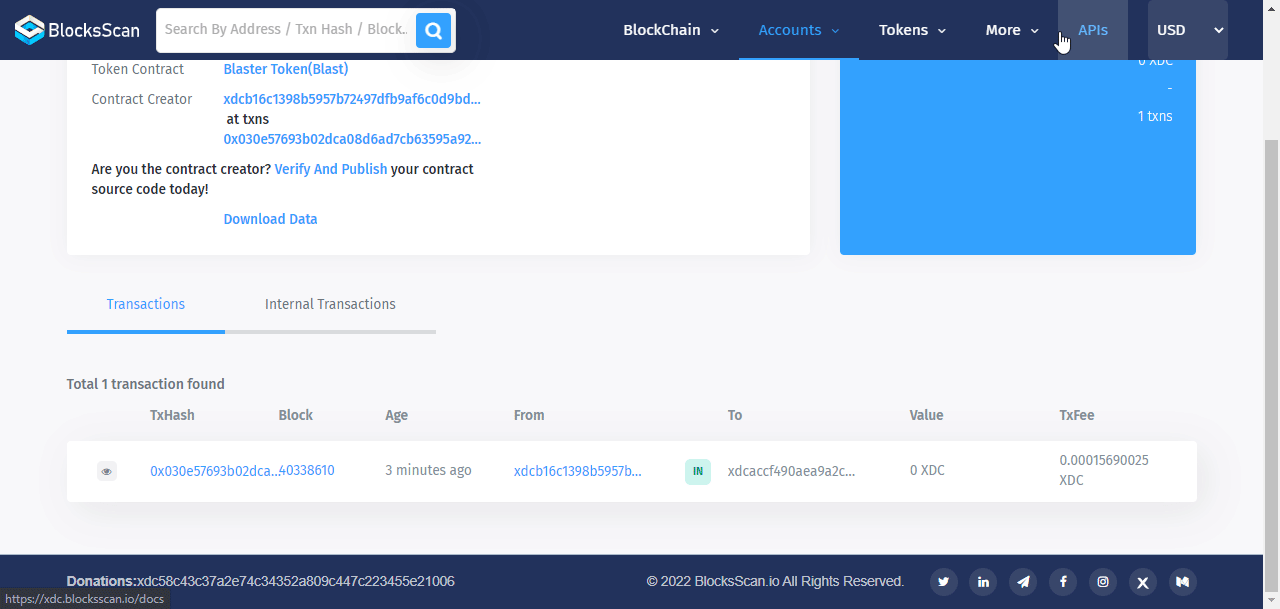
Task: Click the Donations address in footer
Action: tap(296, 581)
